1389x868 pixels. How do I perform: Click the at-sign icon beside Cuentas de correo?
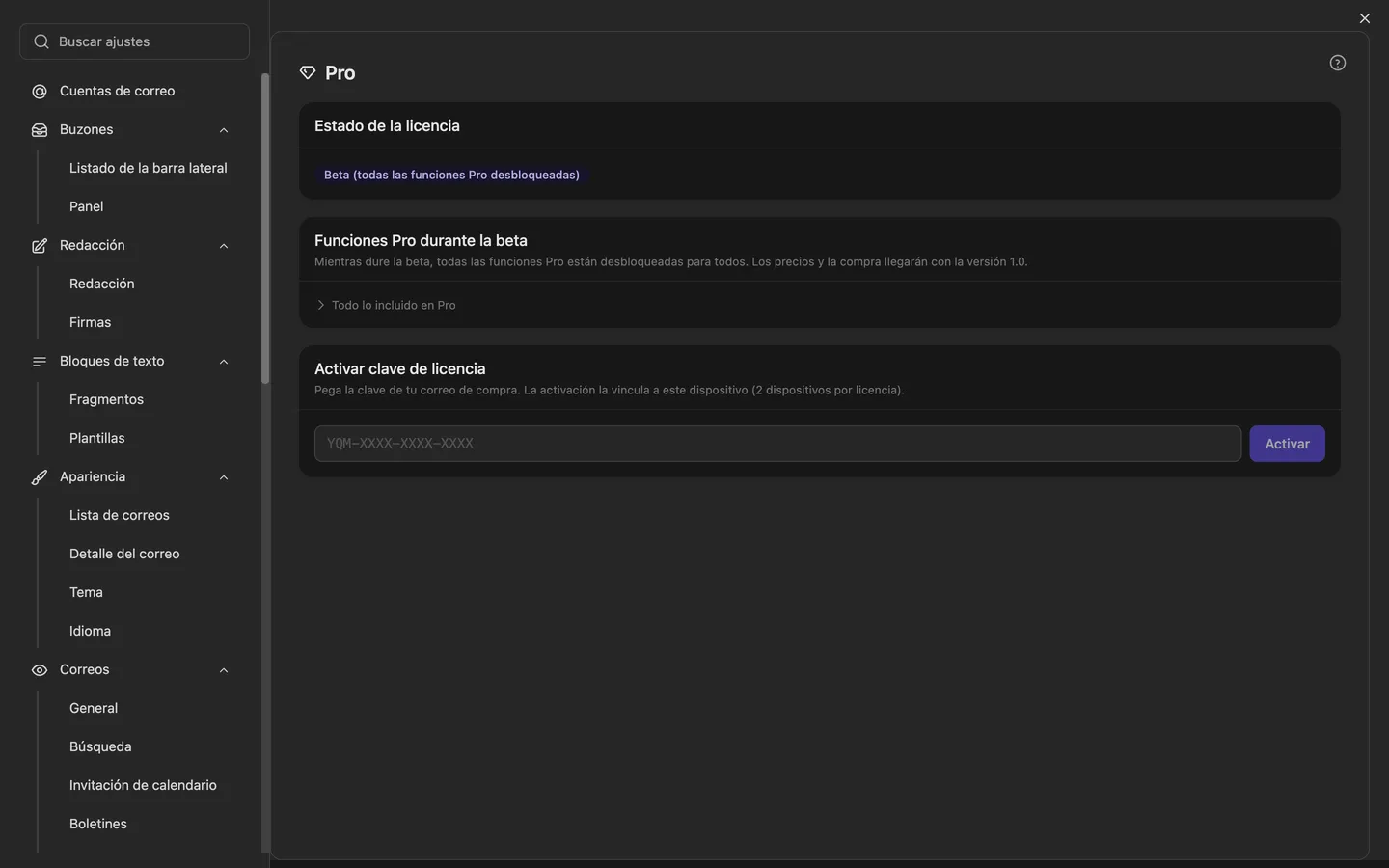[40, 92]
